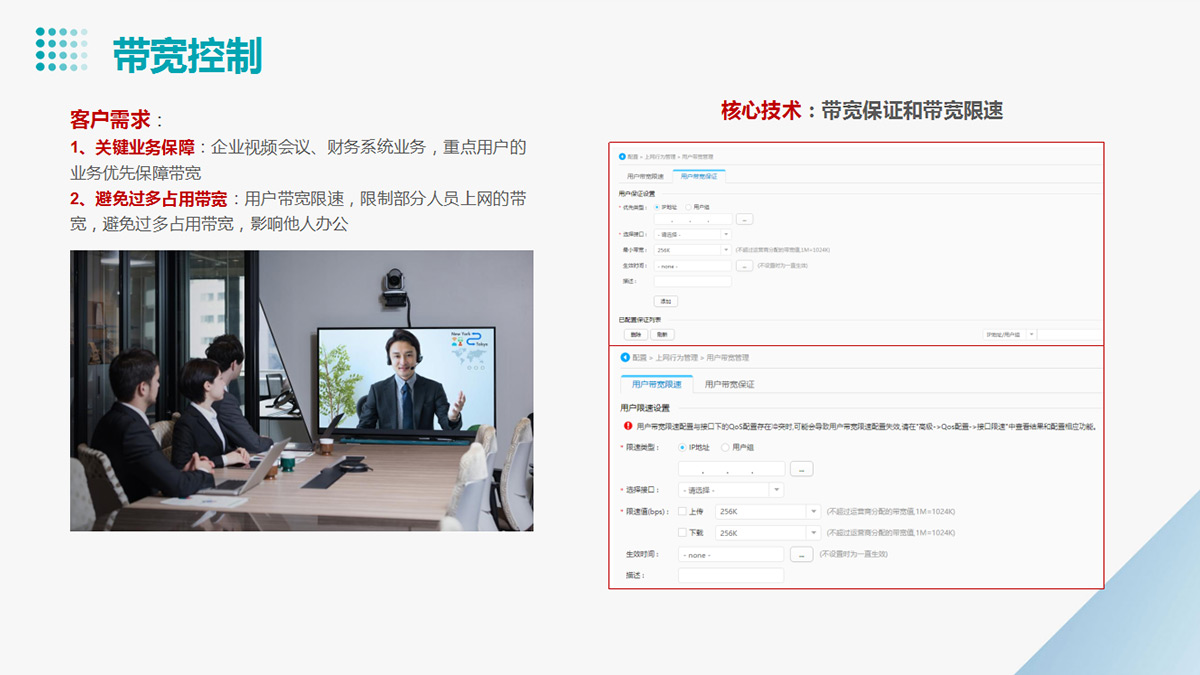Click the blue back icon above 用户限速设置
This screenshot has width=1200, height=675.
(x=624, y=357)
